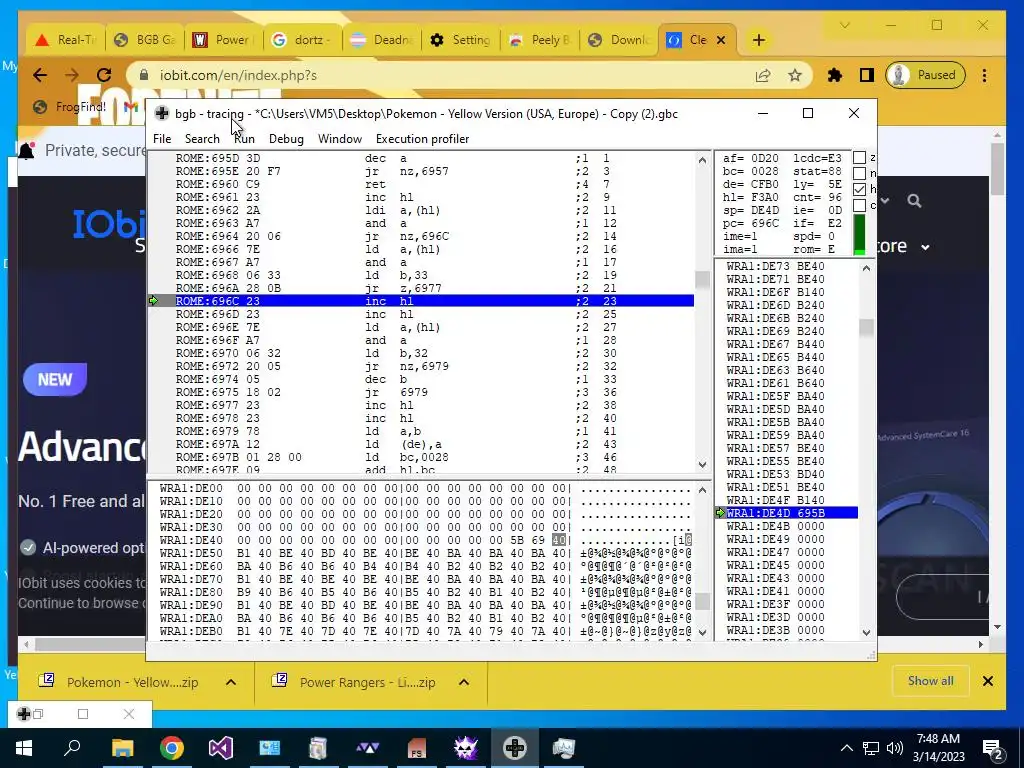Click the af= 0D20 register value
The width and height of the screenshot is (1024, 768).
coord(750,158)
